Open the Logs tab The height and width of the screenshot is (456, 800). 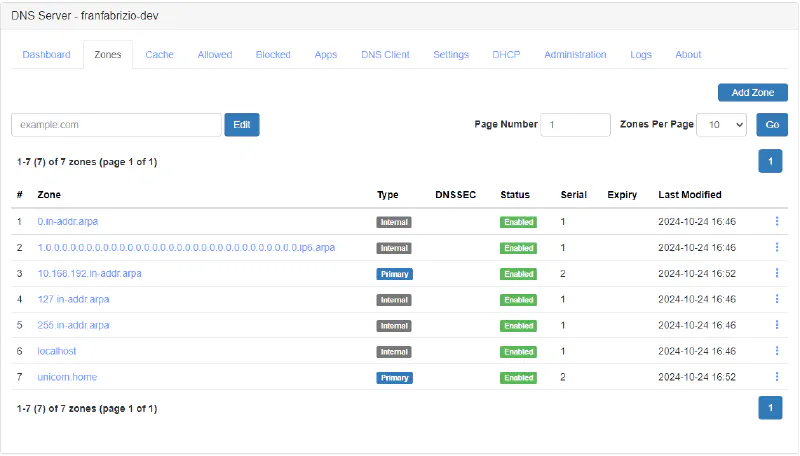641,55
